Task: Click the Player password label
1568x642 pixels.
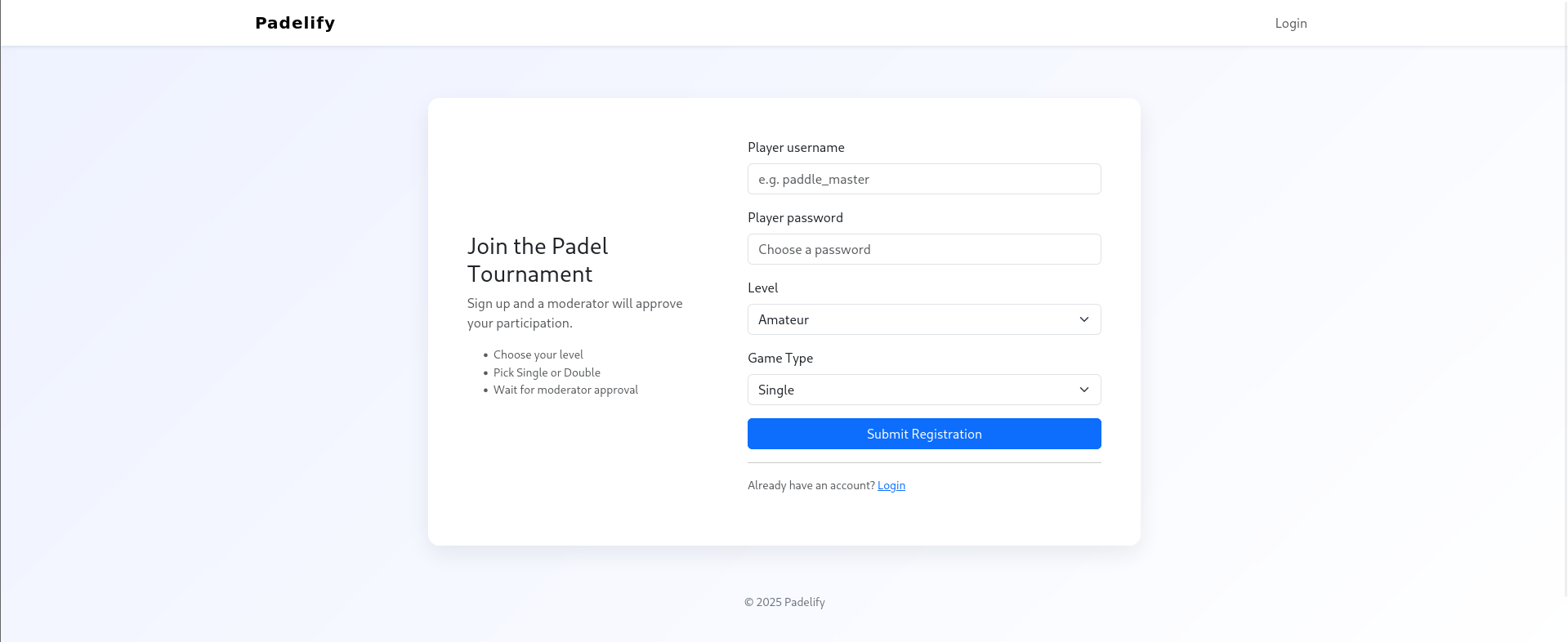Action: tap(795, 217)
